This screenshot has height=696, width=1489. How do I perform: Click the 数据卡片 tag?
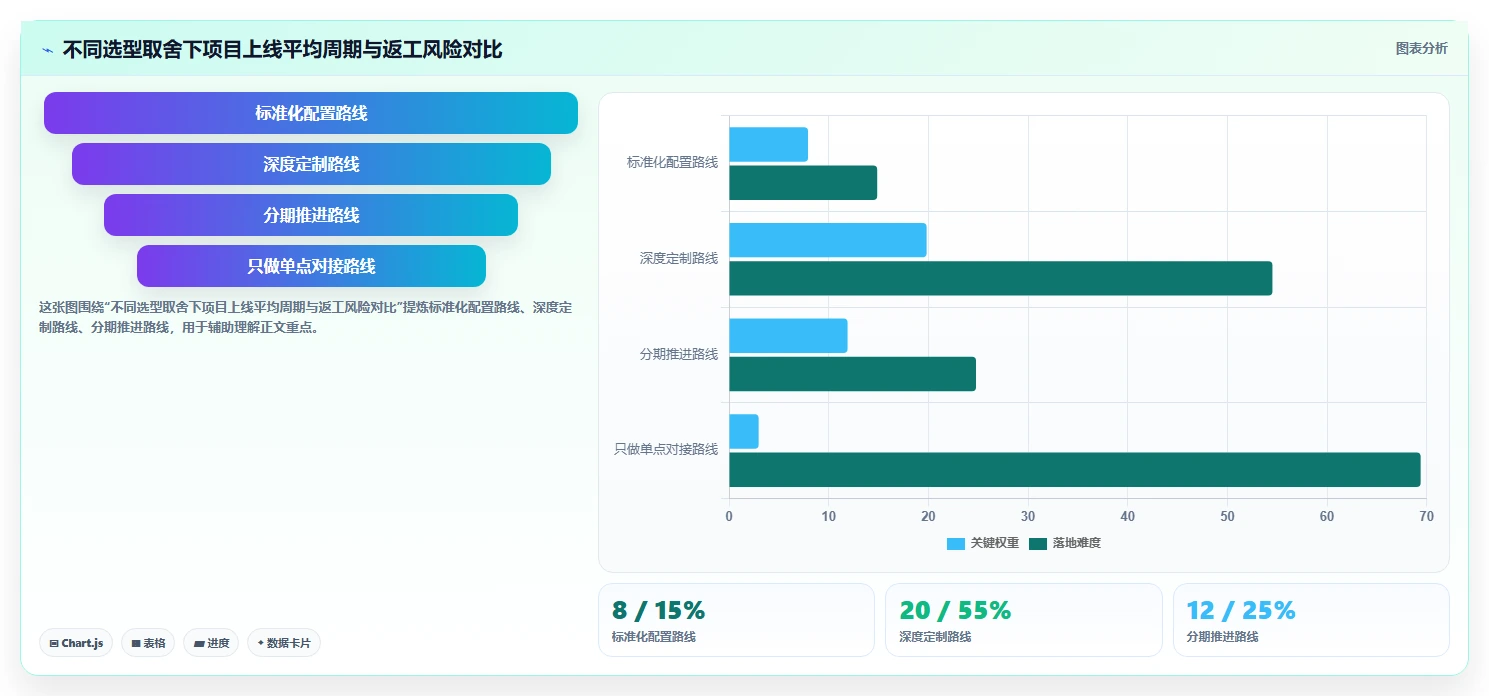coord(284,643)
